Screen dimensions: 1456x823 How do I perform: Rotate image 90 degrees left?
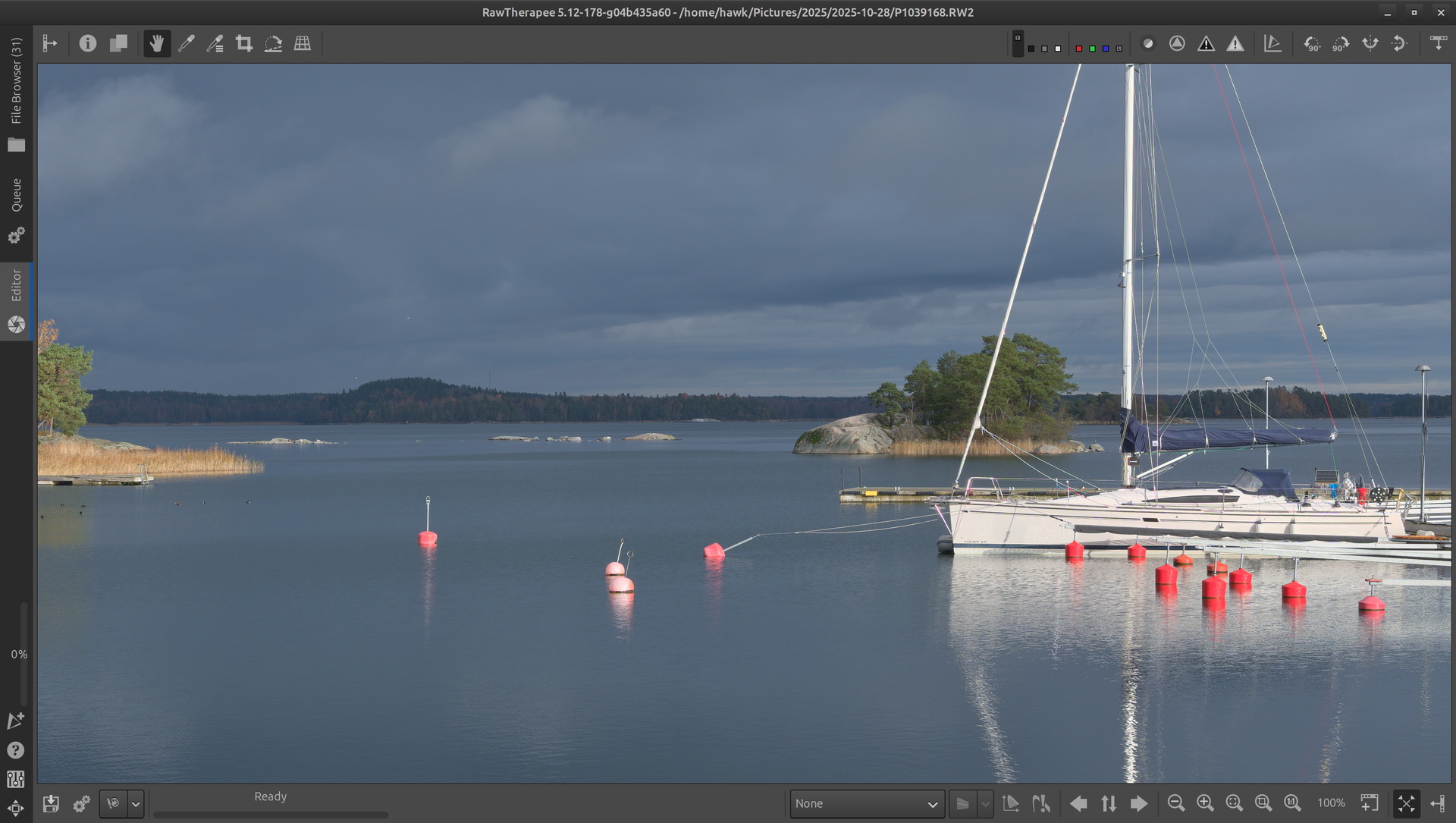[1311, 44]
